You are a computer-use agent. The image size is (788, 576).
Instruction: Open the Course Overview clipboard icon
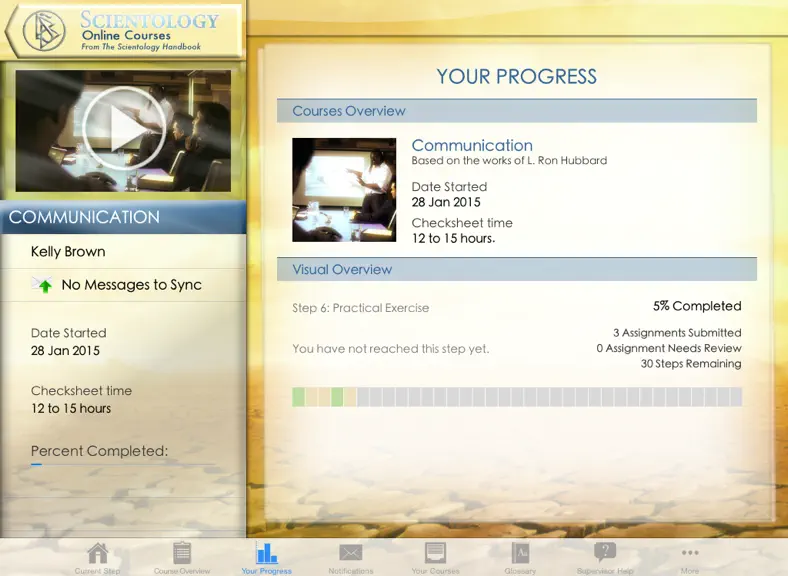click(182, 553)
